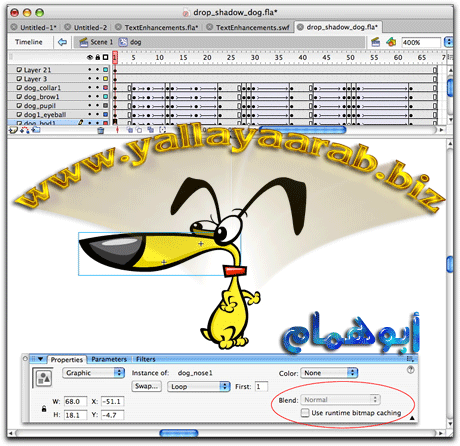This screenshot has height=446, width=460.
Task: Click the Properties panel help icon
Action: (411, 369)
